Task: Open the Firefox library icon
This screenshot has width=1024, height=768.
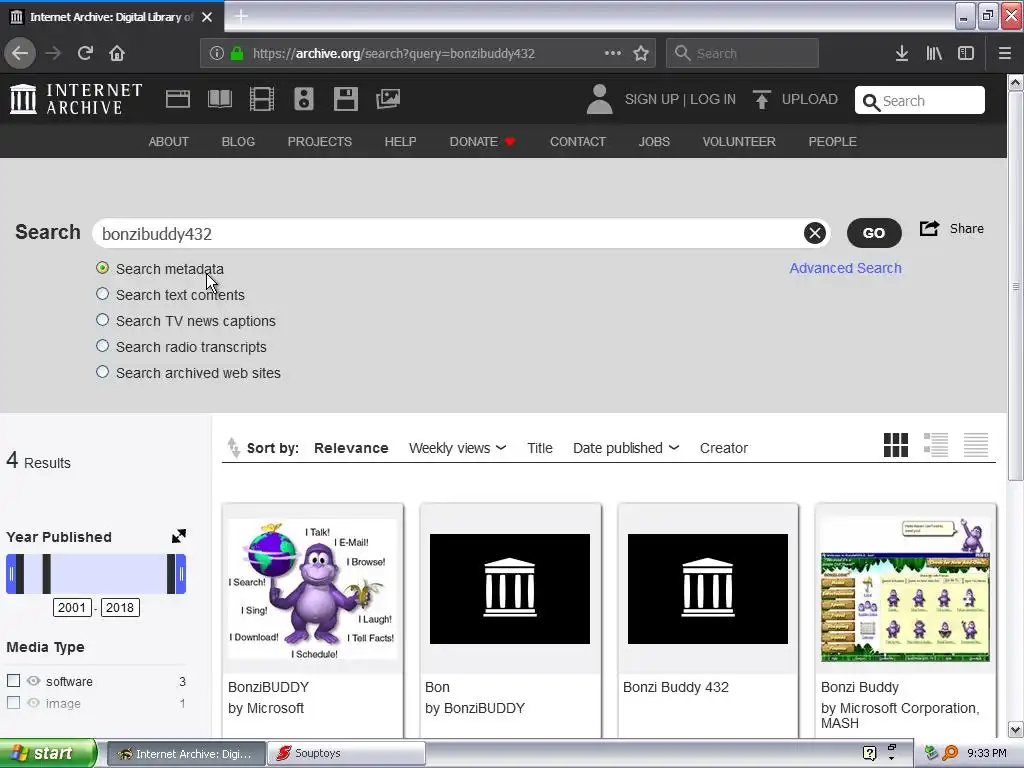Action: pos(934,53)
